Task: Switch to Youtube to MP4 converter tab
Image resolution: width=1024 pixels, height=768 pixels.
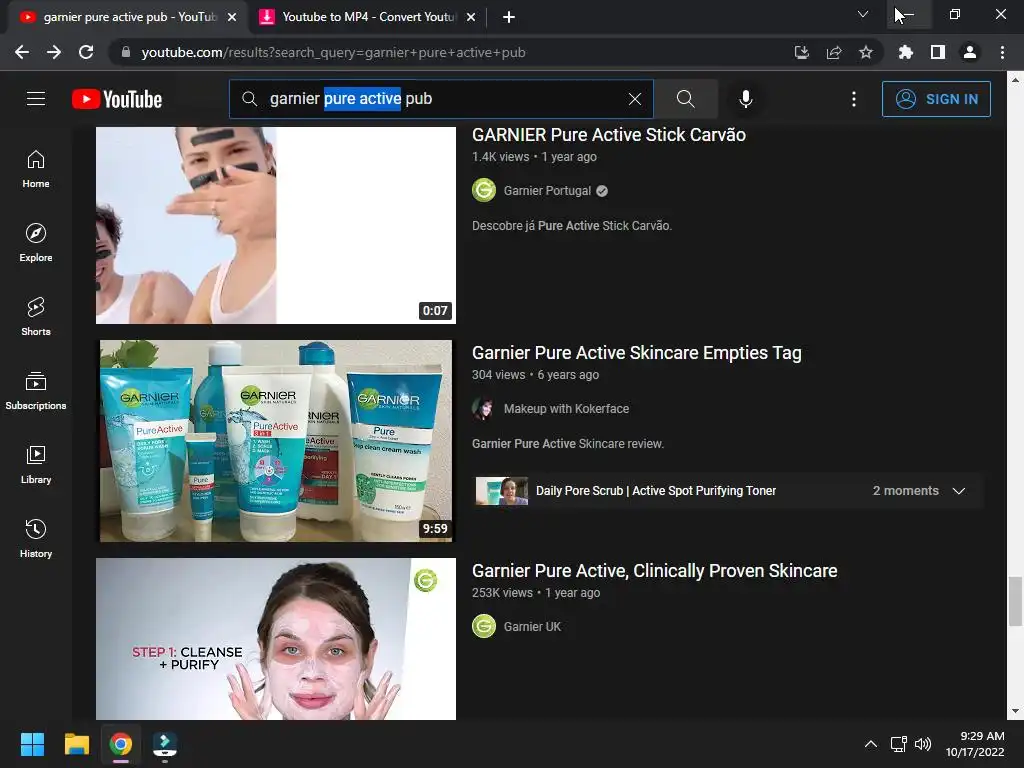Action: point(369,17)
